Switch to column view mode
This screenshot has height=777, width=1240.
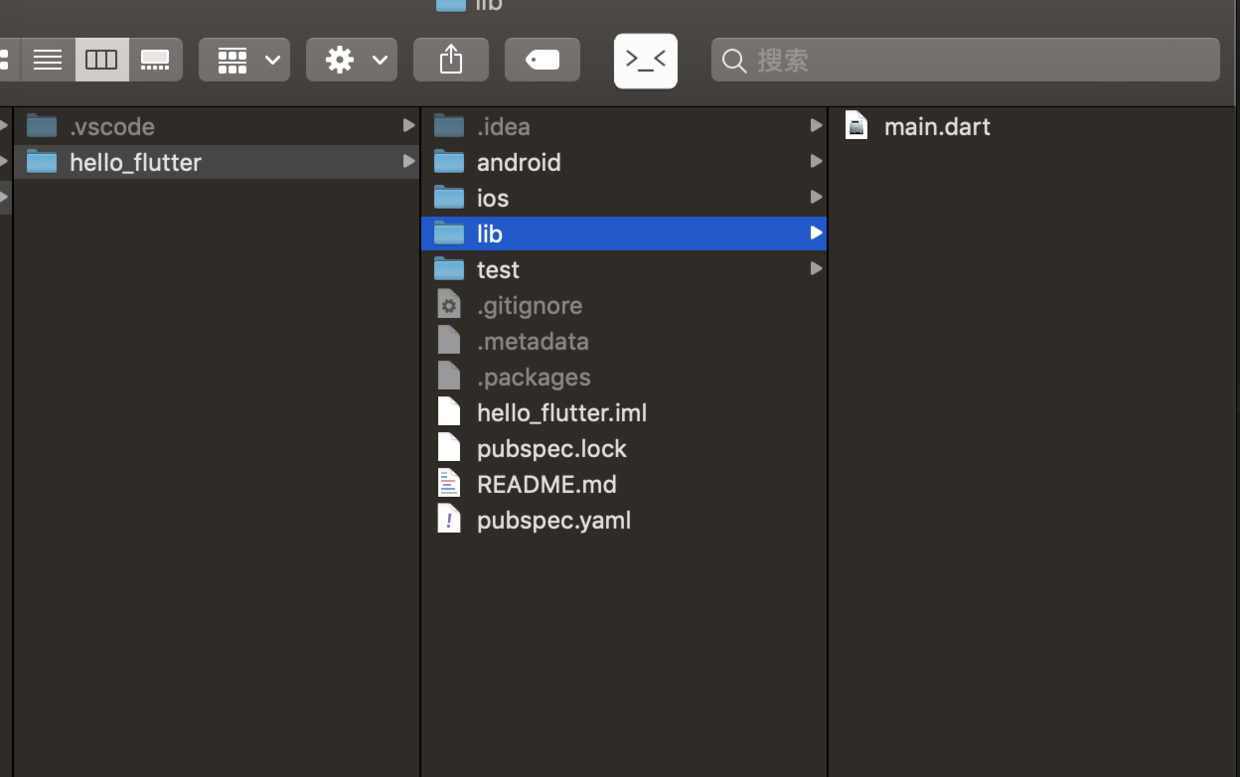tap(102, 60)
